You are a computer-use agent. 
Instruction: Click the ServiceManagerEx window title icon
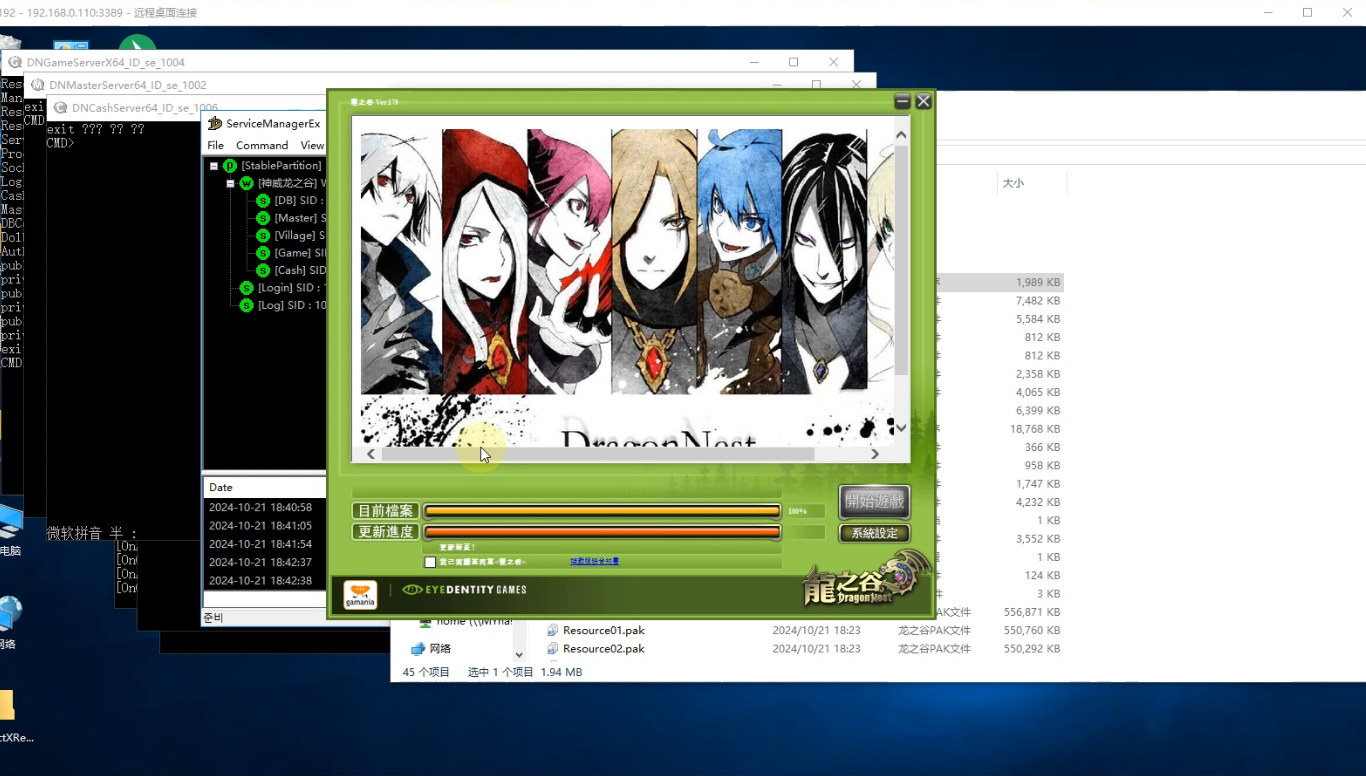214,123
